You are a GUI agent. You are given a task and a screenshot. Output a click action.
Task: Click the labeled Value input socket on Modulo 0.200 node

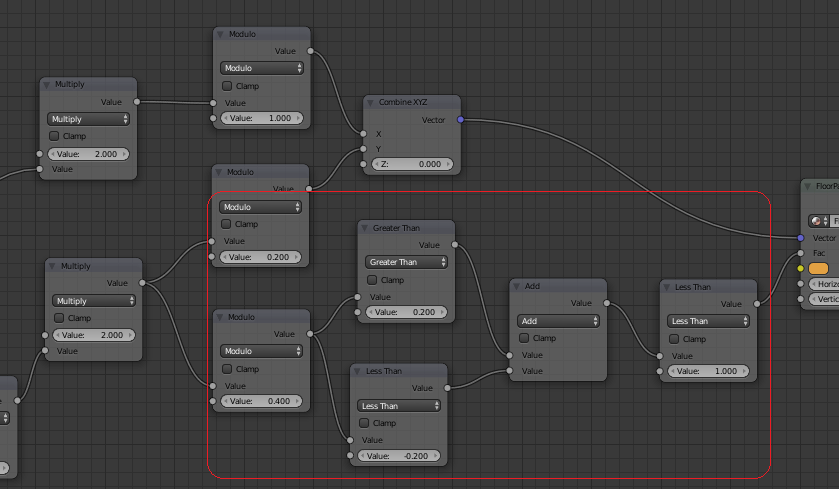pos(212,241)
